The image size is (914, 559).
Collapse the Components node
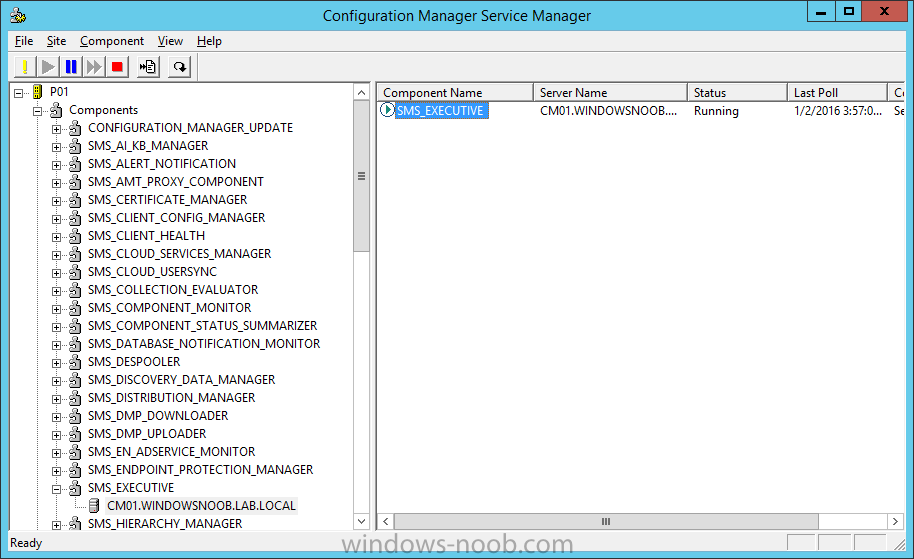37,111
